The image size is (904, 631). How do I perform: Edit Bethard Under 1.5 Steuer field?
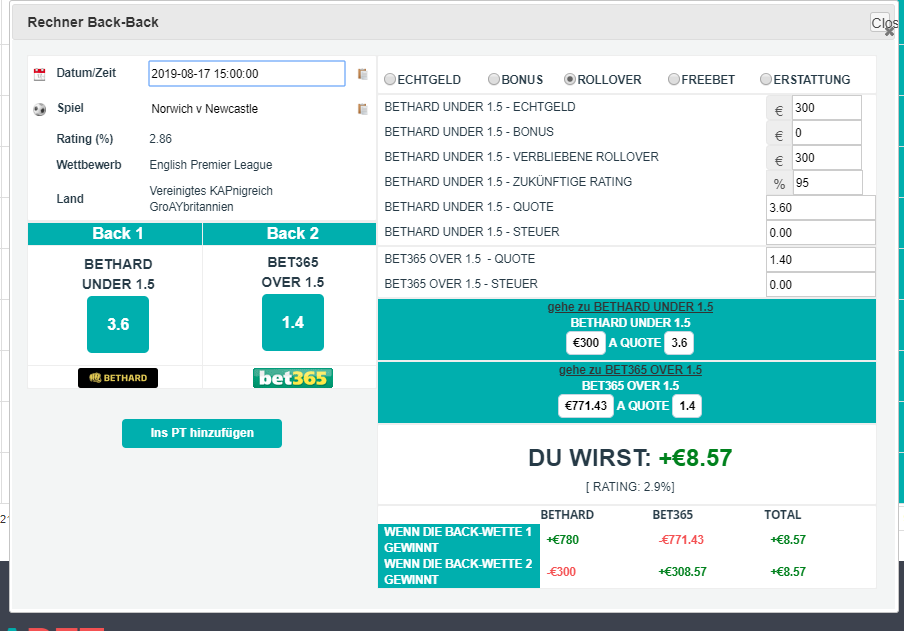[x=820, y=232]
